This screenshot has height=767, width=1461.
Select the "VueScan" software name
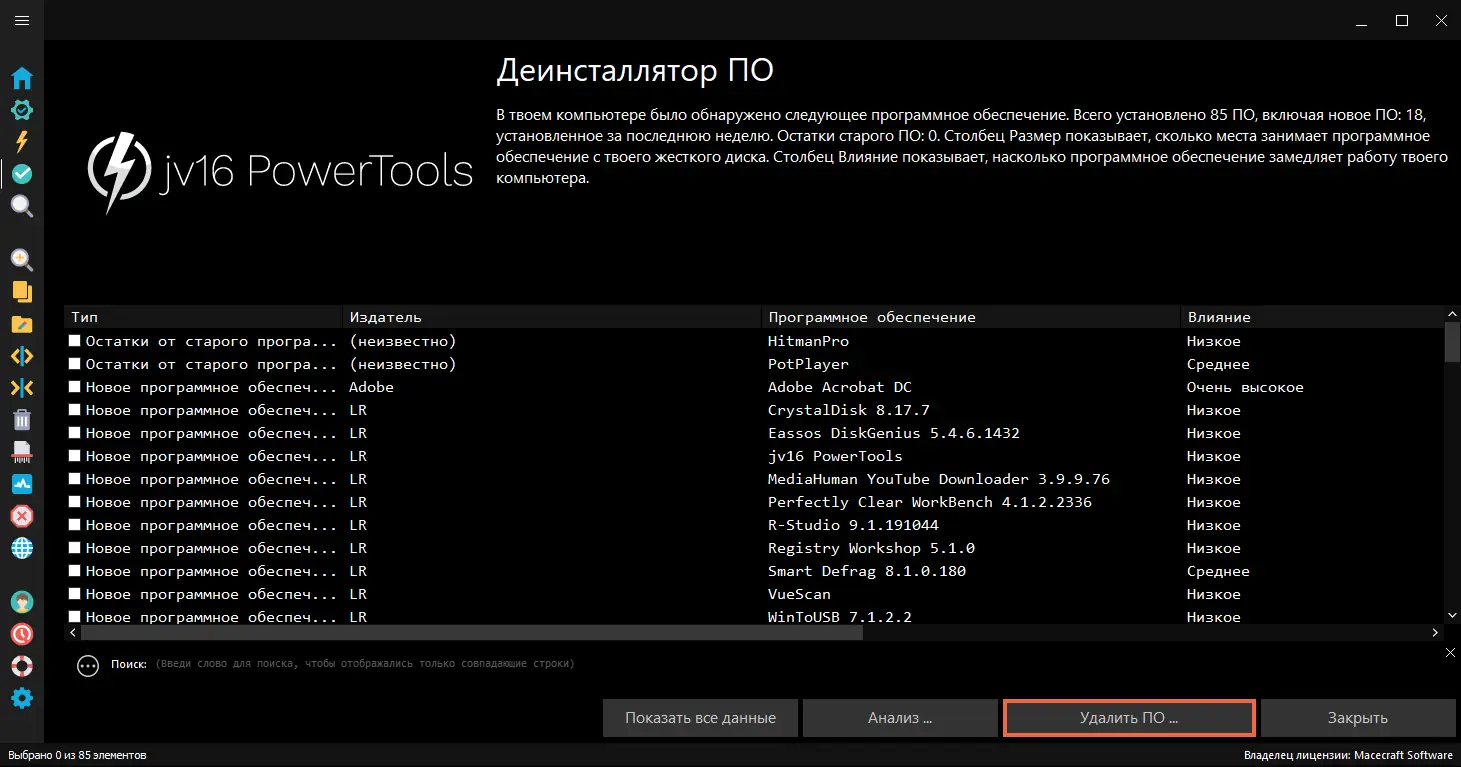pyautogui.click(x=799, y=594)
